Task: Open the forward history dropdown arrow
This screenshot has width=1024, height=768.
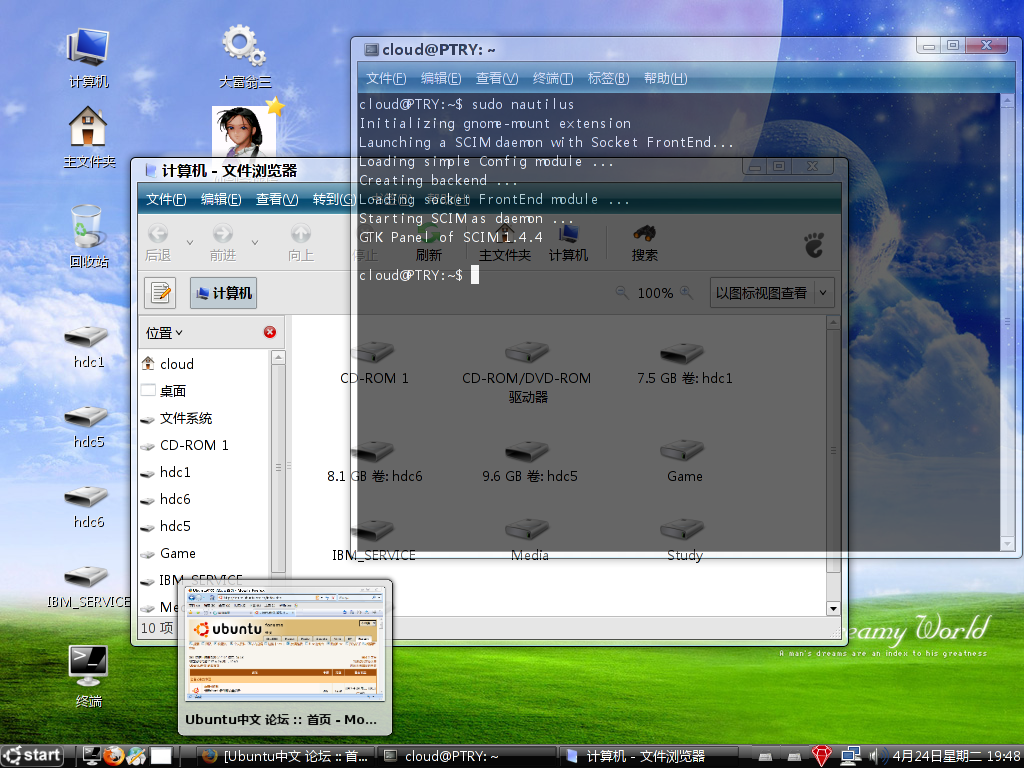Action: [x=255, y=242]
